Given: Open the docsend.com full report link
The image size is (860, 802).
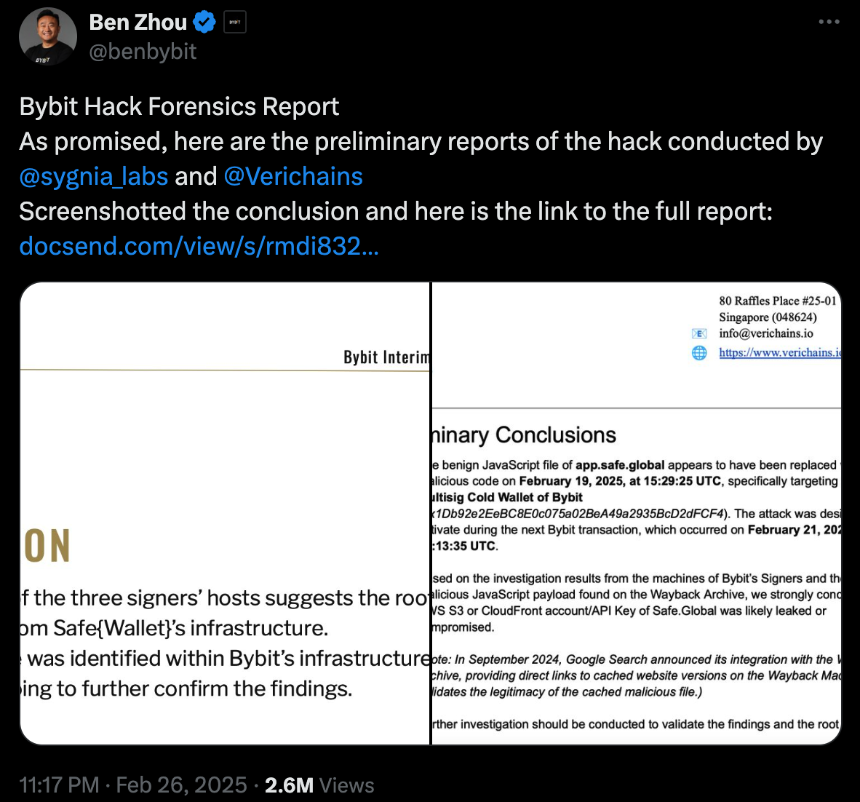Looking at the screenshot, I should point(199,246).
